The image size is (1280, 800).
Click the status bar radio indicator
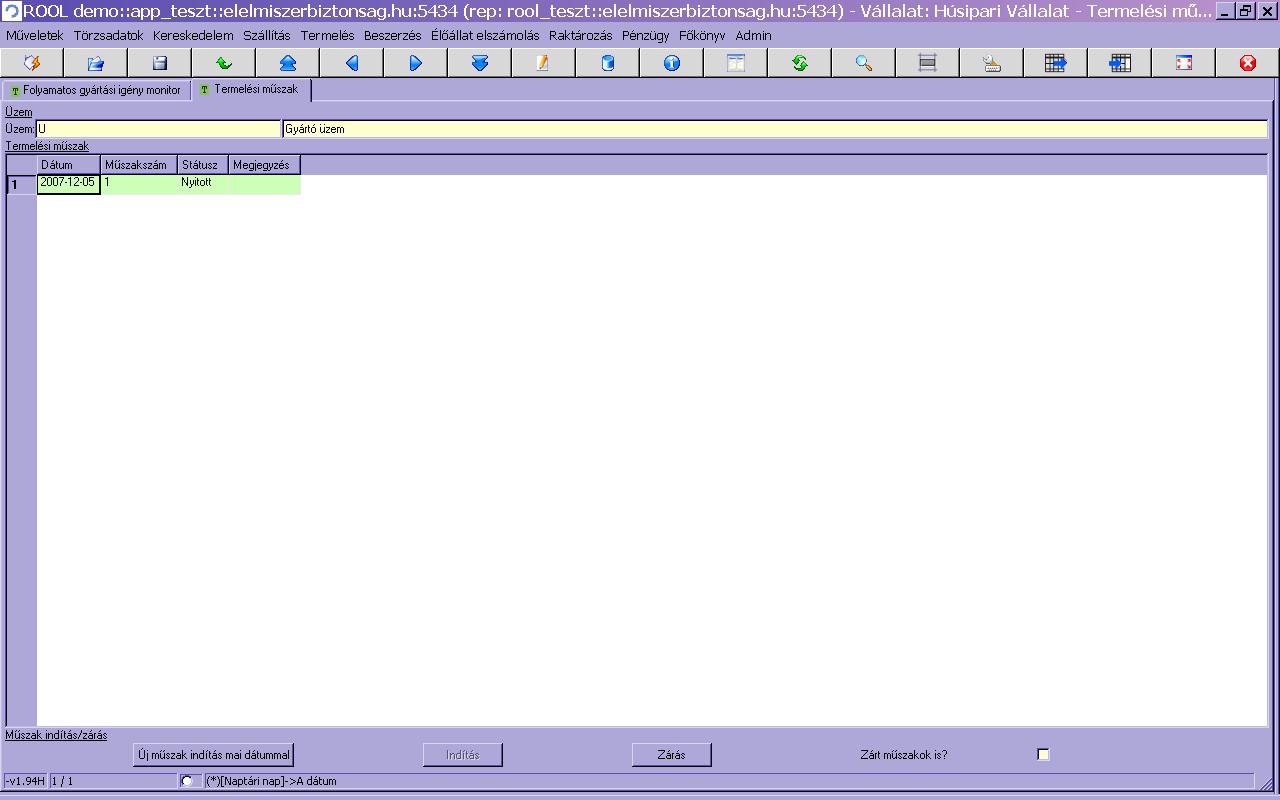(x=187, y=781)
